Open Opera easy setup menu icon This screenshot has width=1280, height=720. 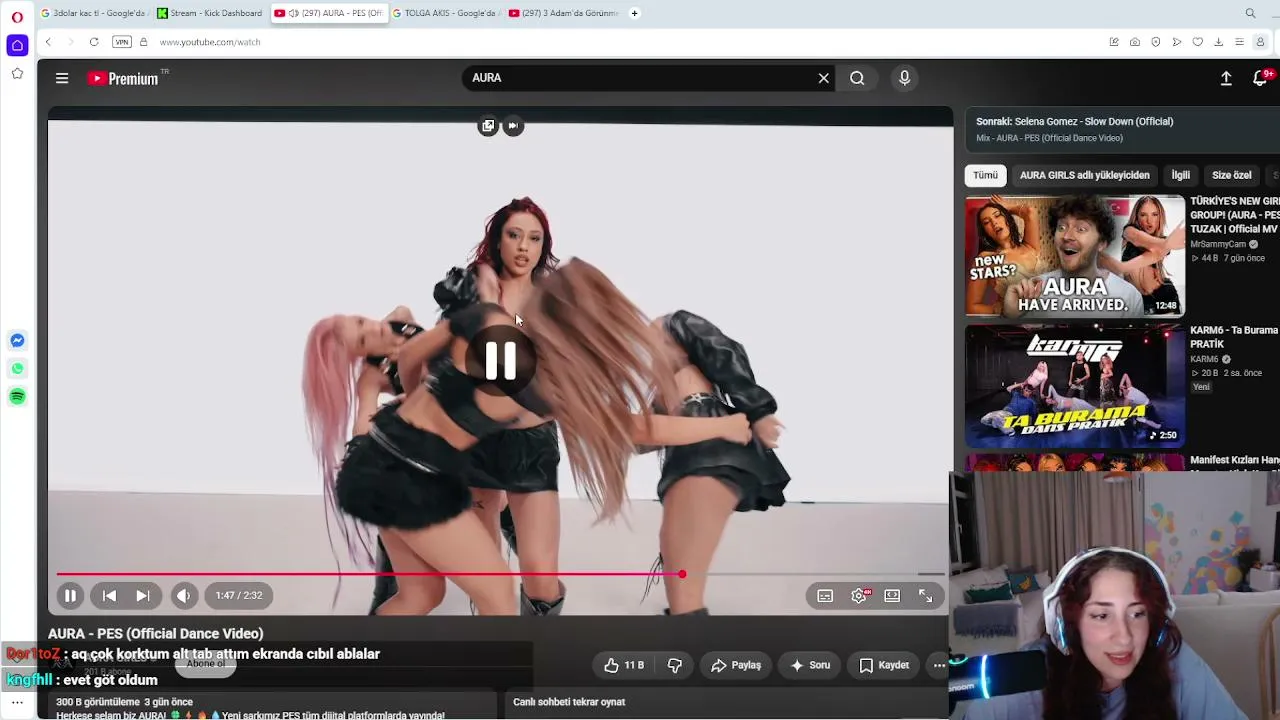[1240, 42]
